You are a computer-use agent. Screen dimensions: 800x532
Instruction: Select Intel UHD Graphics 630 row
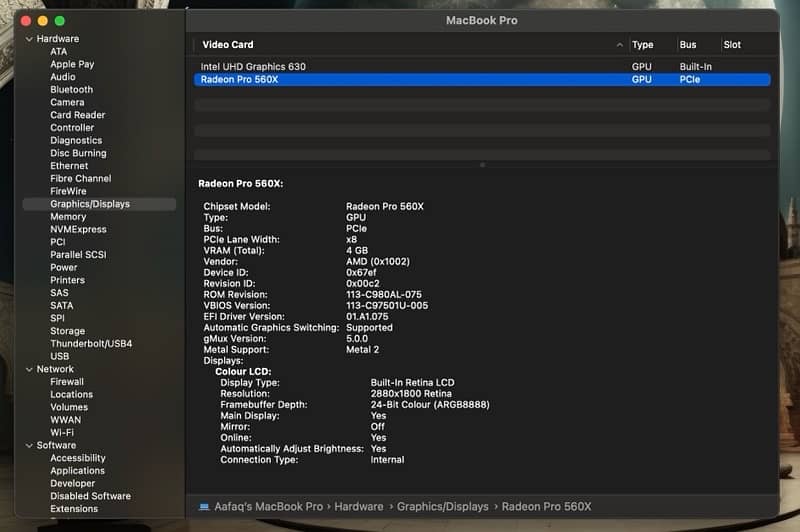point(253,67)
